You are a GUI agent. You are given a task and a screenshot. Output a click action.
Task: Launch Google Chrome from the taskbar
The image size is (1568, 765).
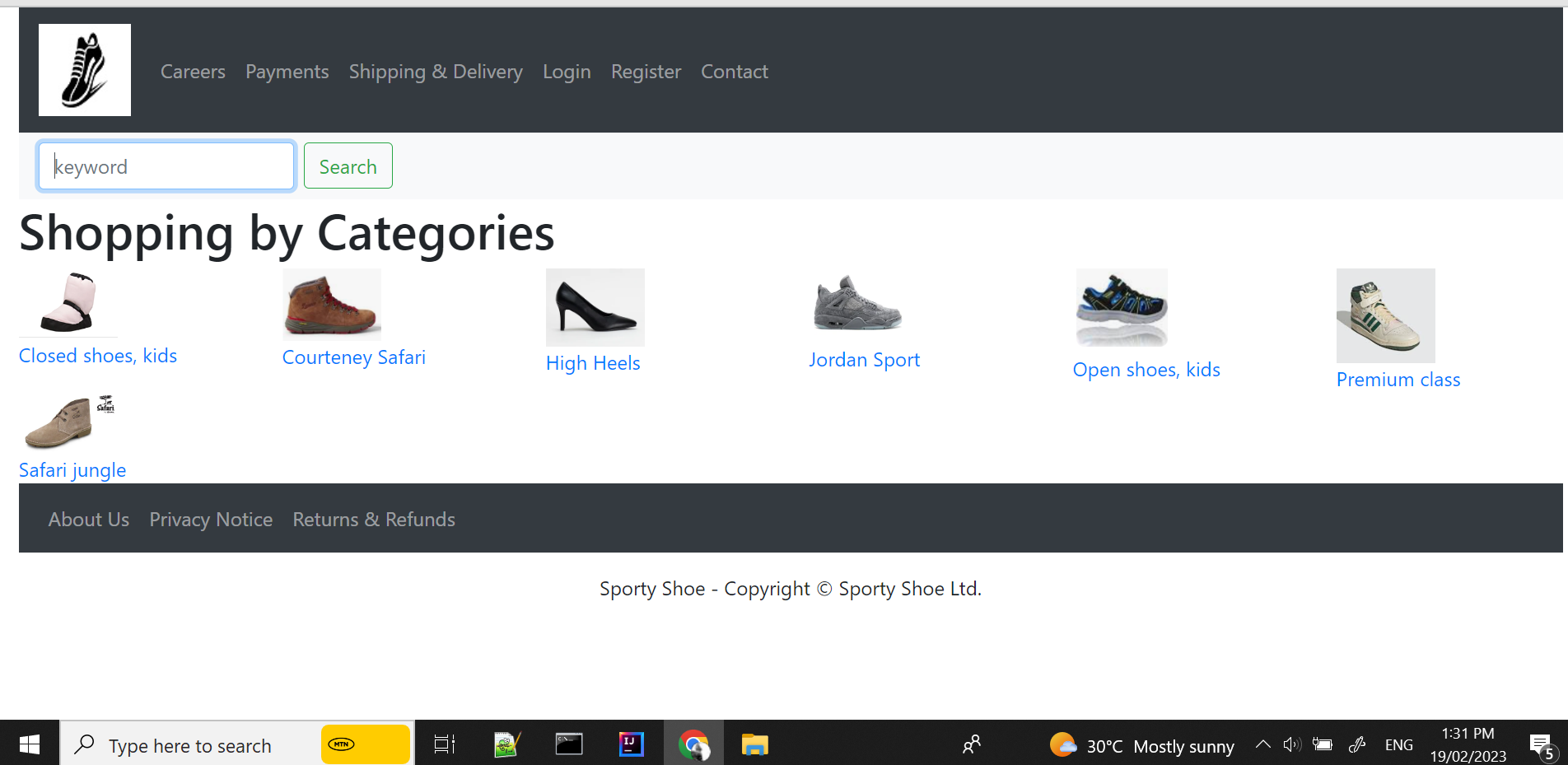click(x=693, y=744)
